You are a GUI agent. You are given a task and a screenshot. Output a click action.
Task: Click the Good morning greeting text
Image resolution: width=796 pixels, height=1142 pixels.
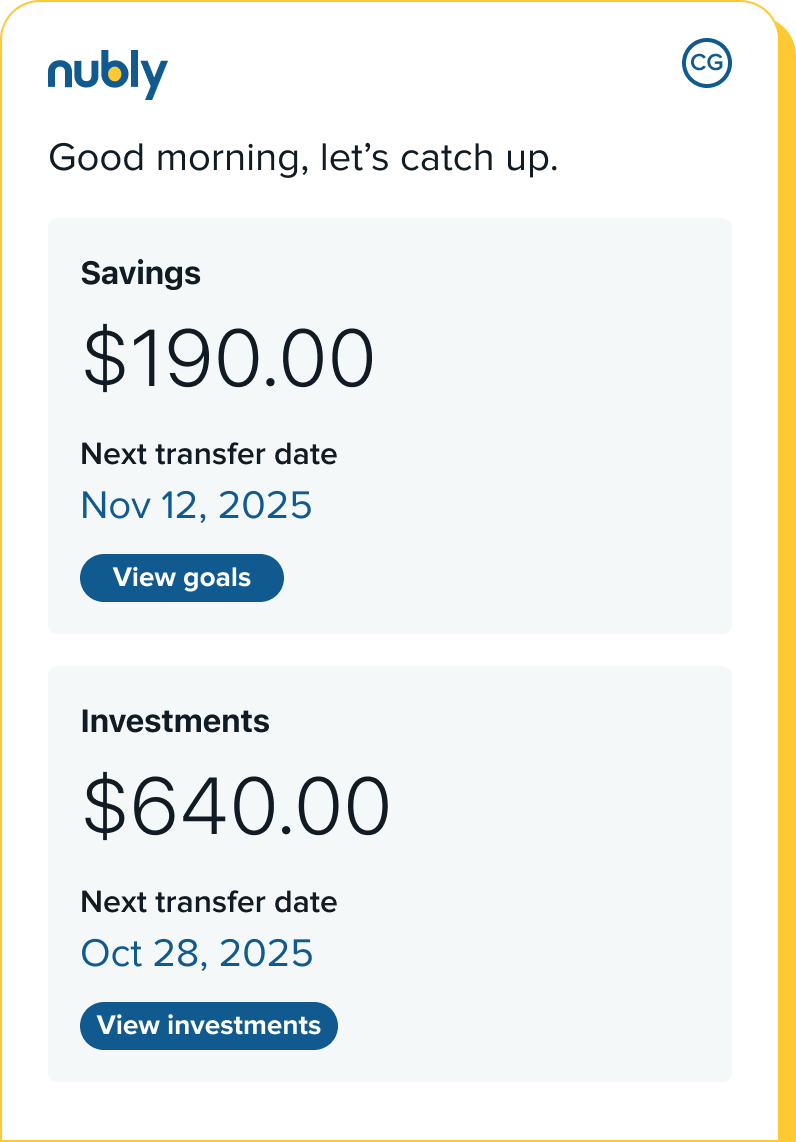(x=303, y=158)
